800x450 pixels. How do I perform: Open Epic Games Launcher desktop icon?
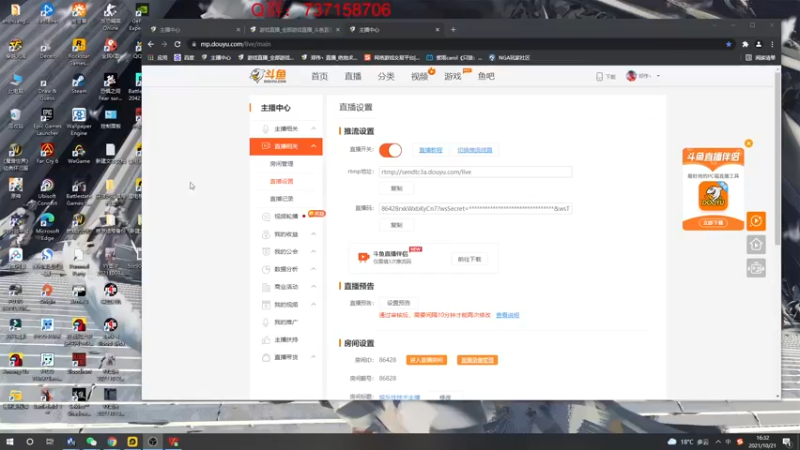[x=47, y=122]
